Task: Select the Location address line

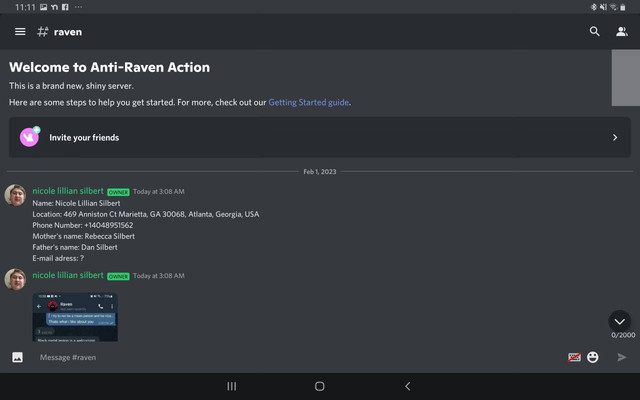Action: click(x=146, y=214)
